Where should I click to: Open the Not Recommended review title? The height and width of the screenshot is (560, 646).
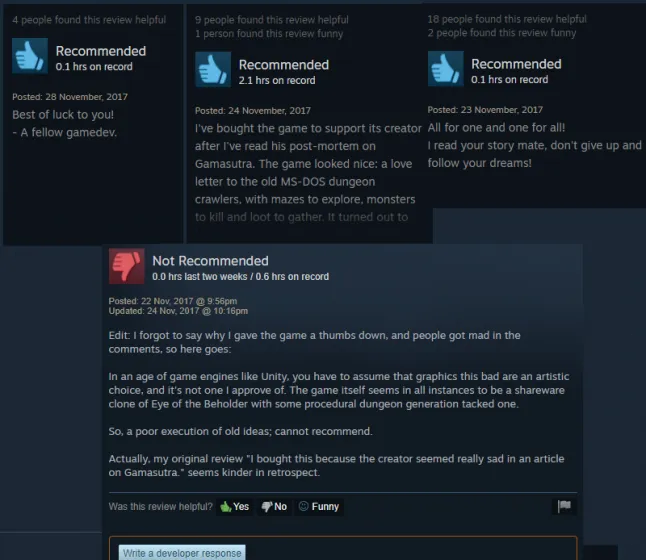tap(210, 261)
